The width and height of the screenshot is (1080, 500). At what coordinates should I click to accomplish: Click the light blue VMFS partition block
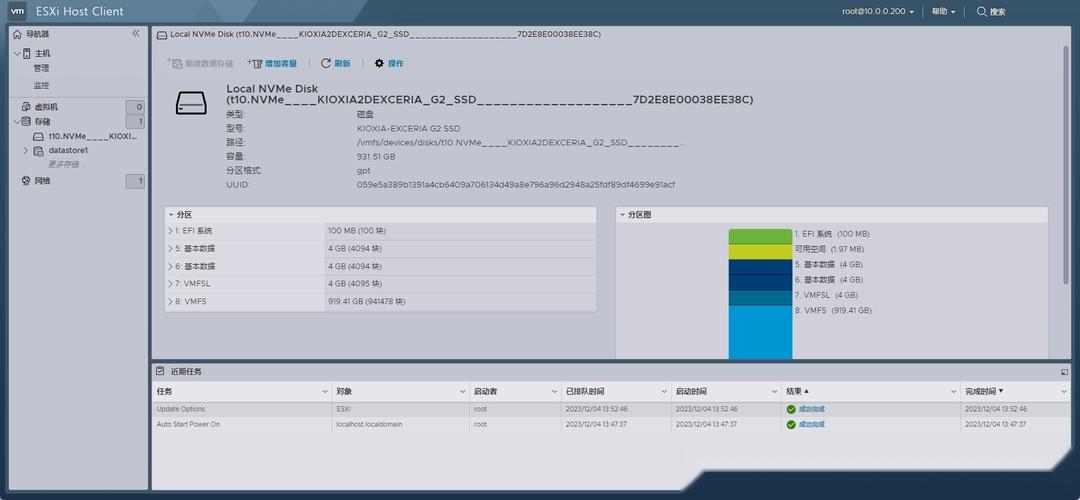point(760,332)
